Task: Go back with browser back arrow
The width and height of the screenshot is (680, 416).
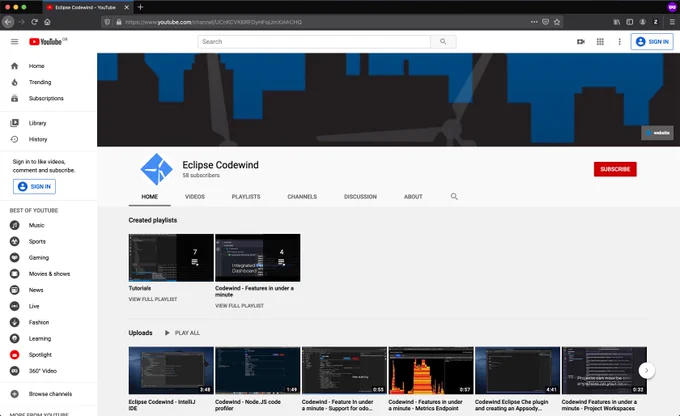Action: pos(8,22)
